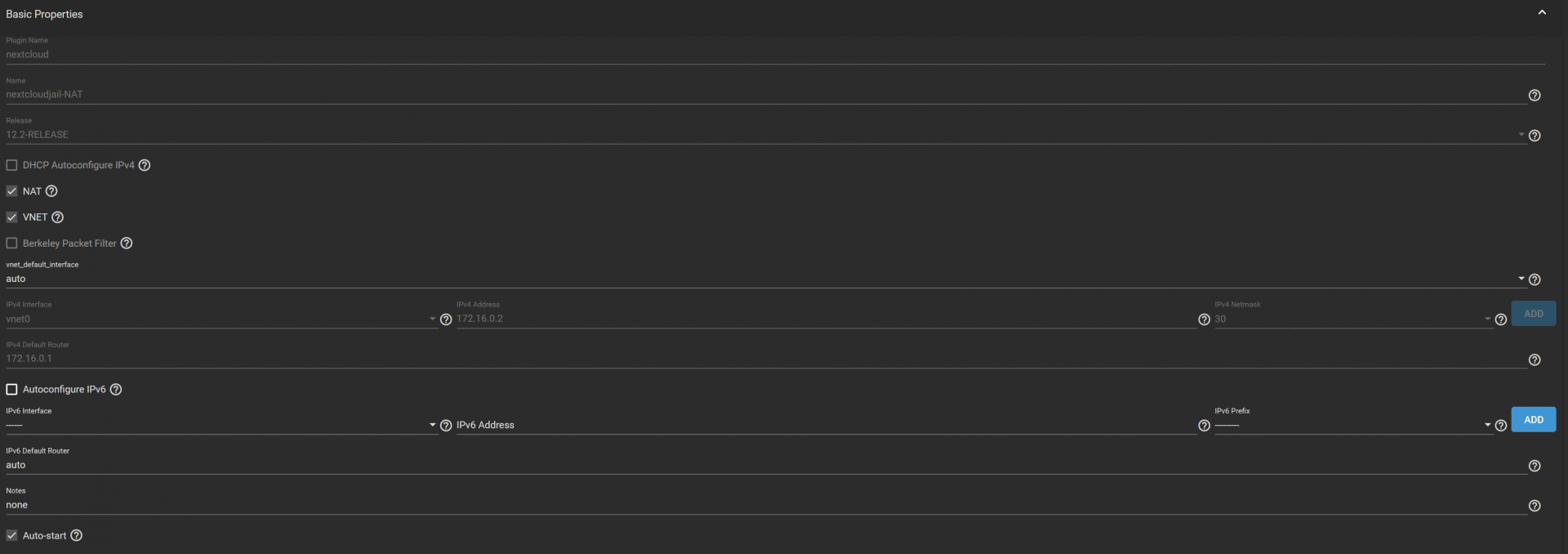Open help for DHCP Autoconfigure IPv4
Viewport: 1568px width, 554px height.
pyautogui.click(x=145, y=165)
